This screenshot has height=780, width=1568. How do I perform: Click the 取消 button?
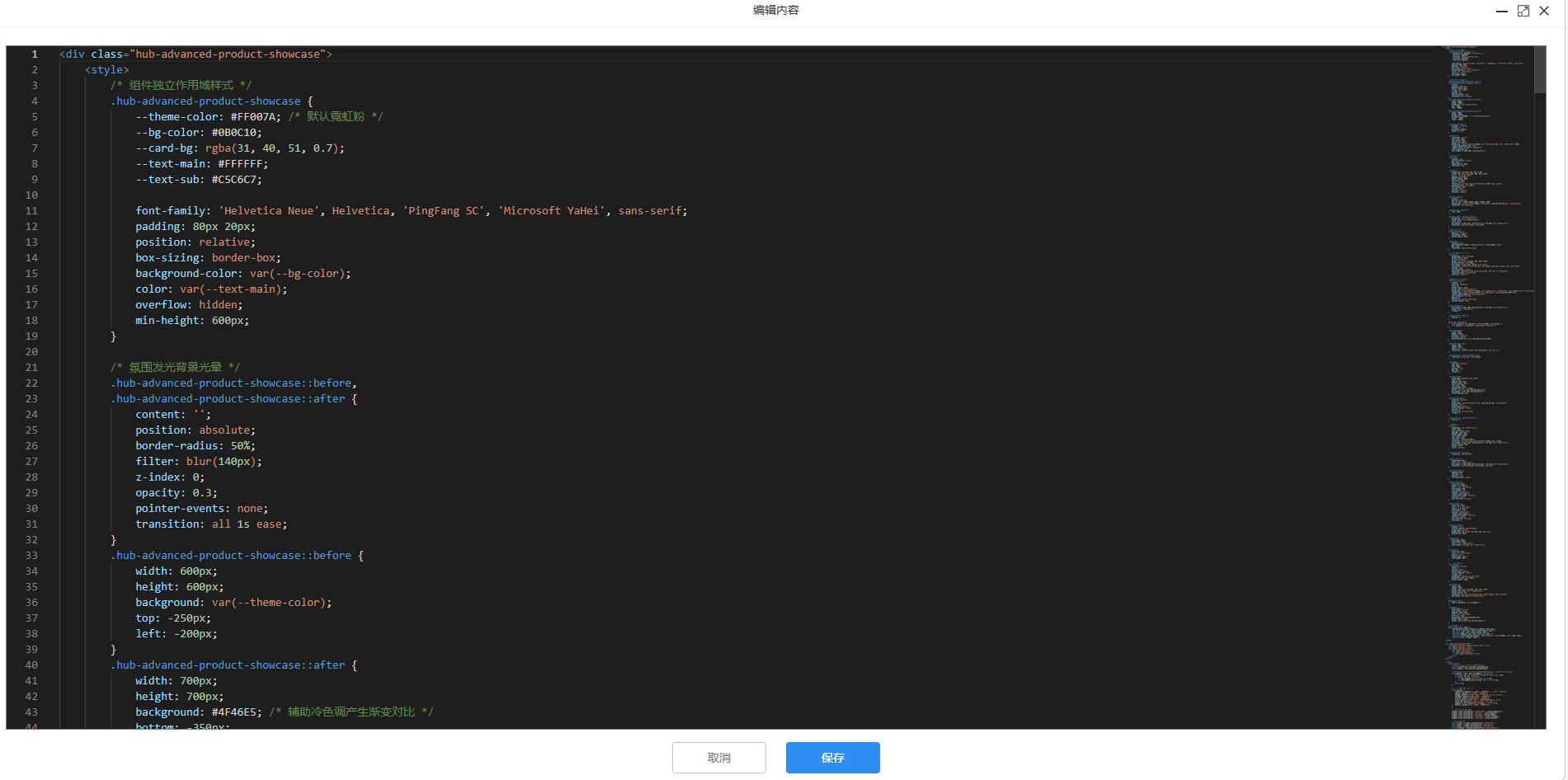tap(719, 758)
